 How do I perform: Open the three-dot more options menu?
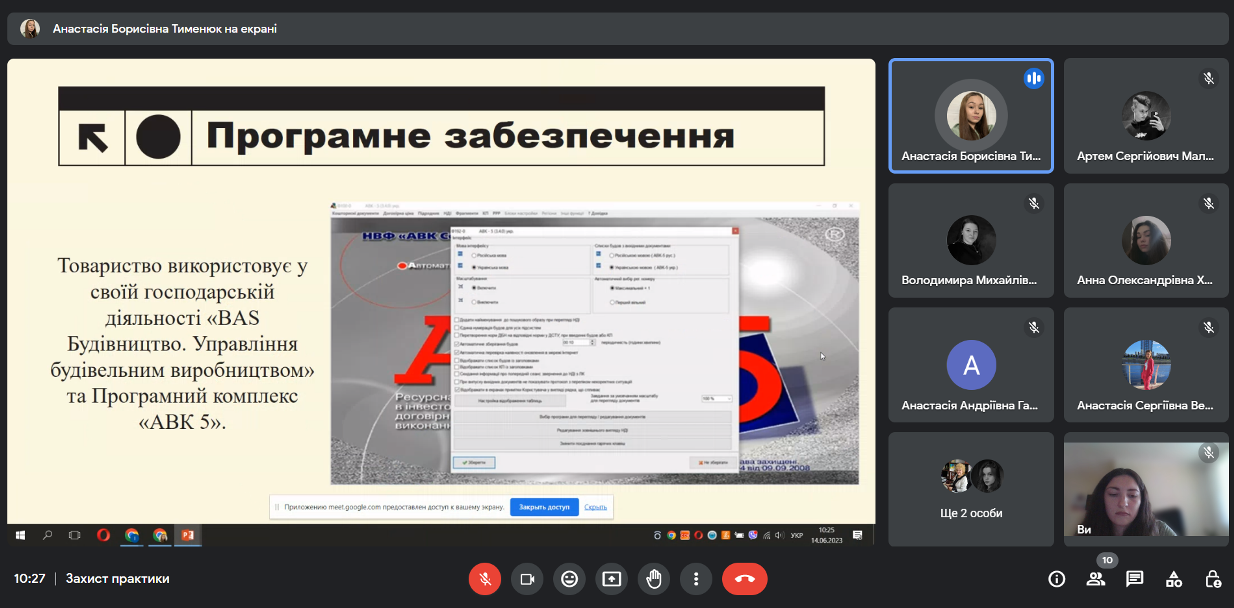695,578
